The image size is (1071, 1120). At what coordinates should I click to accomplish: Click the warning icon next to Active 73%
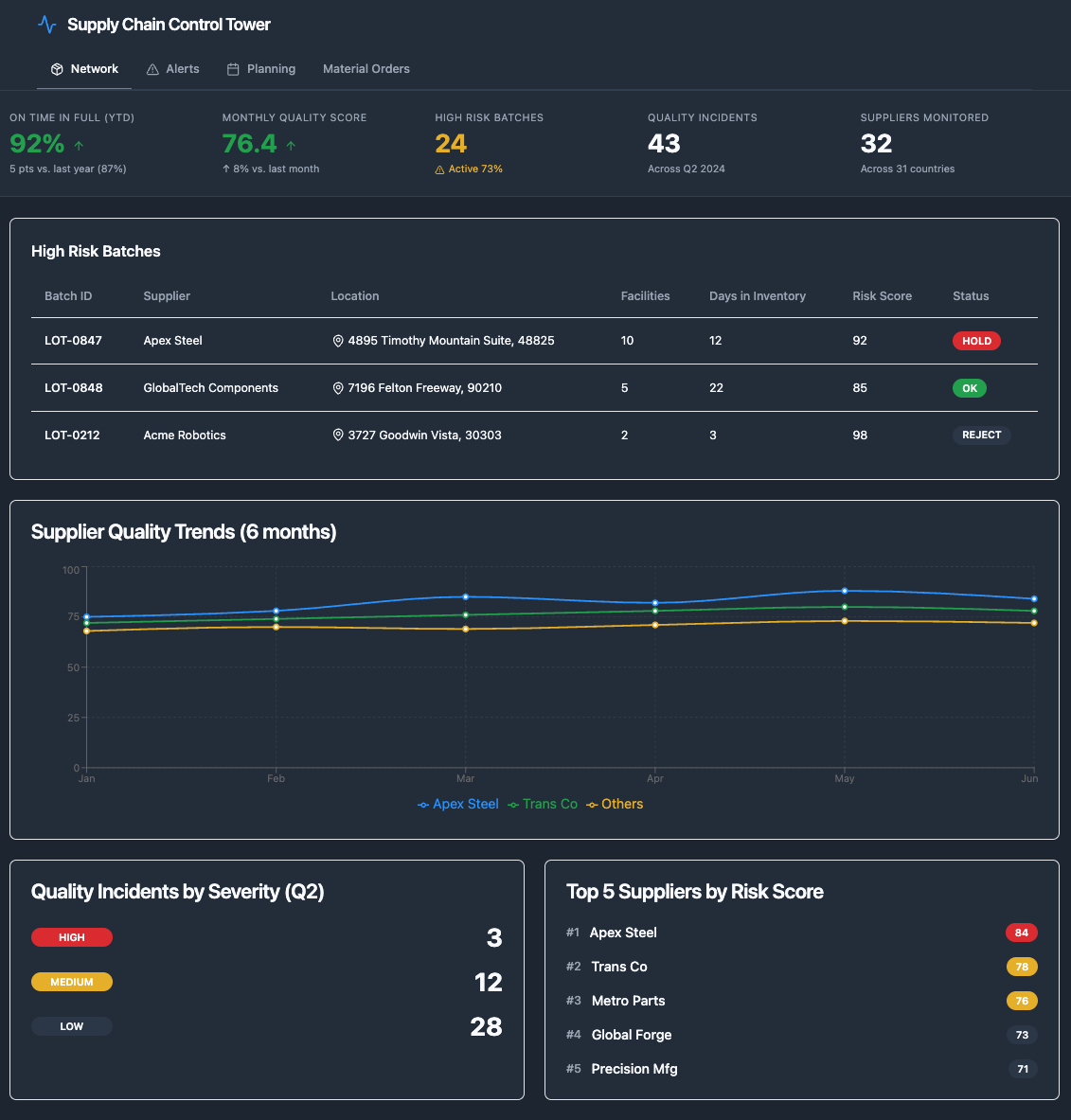click(x=439, y=169)
